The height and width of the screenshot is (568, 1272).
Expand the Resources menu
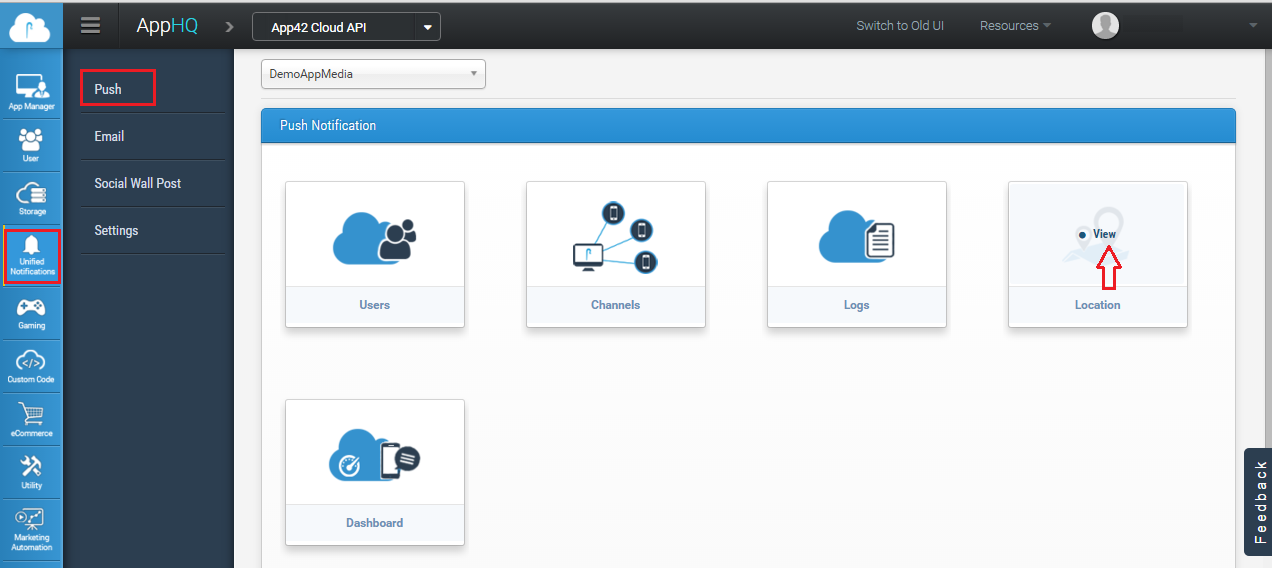(x=1014, y=26)
